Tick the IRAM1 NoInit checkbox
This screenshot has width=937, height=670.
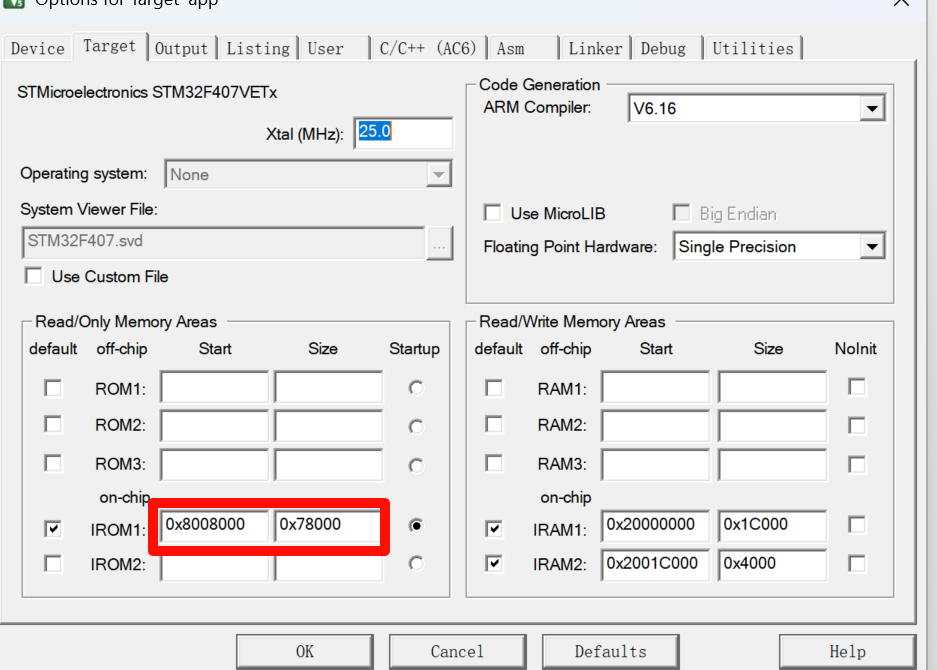[856, 525]
